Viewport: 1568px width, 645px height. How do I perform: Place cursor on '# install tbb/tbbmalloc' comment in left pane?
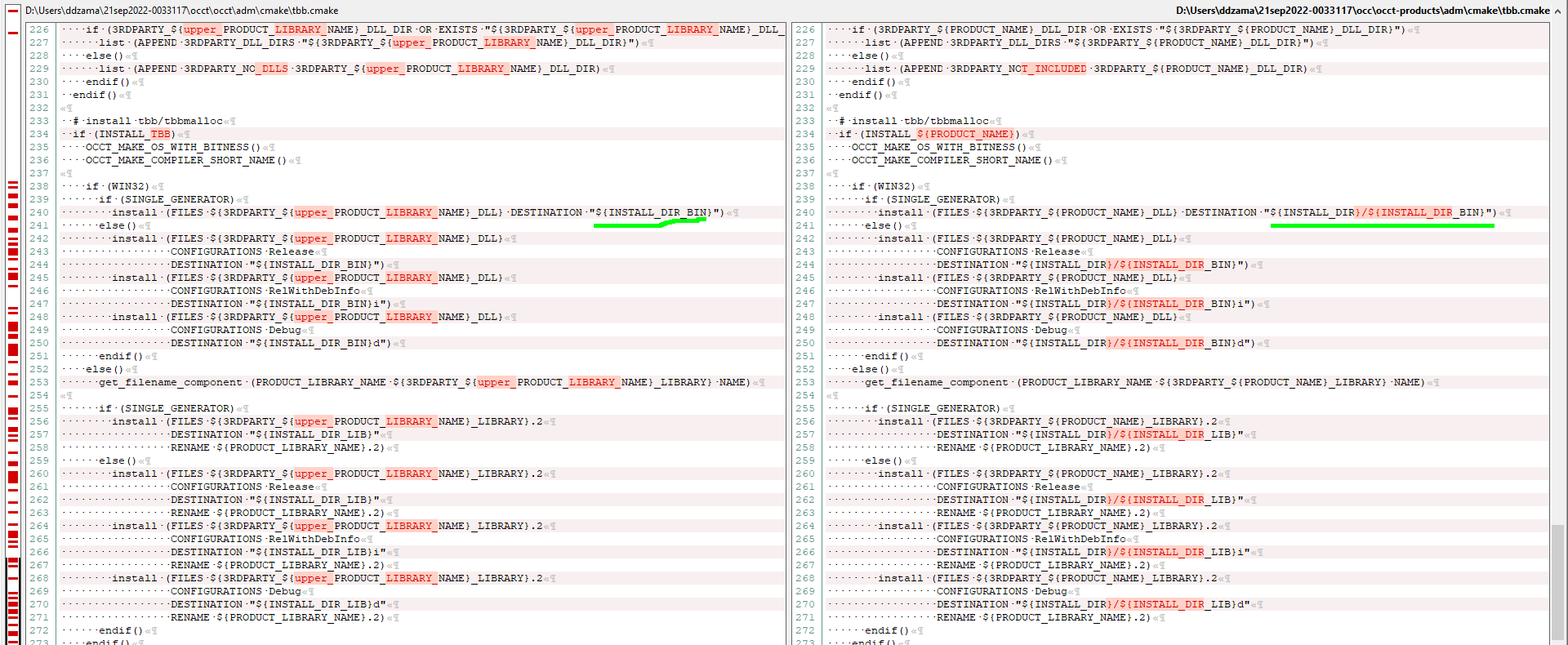pos(147,121)
